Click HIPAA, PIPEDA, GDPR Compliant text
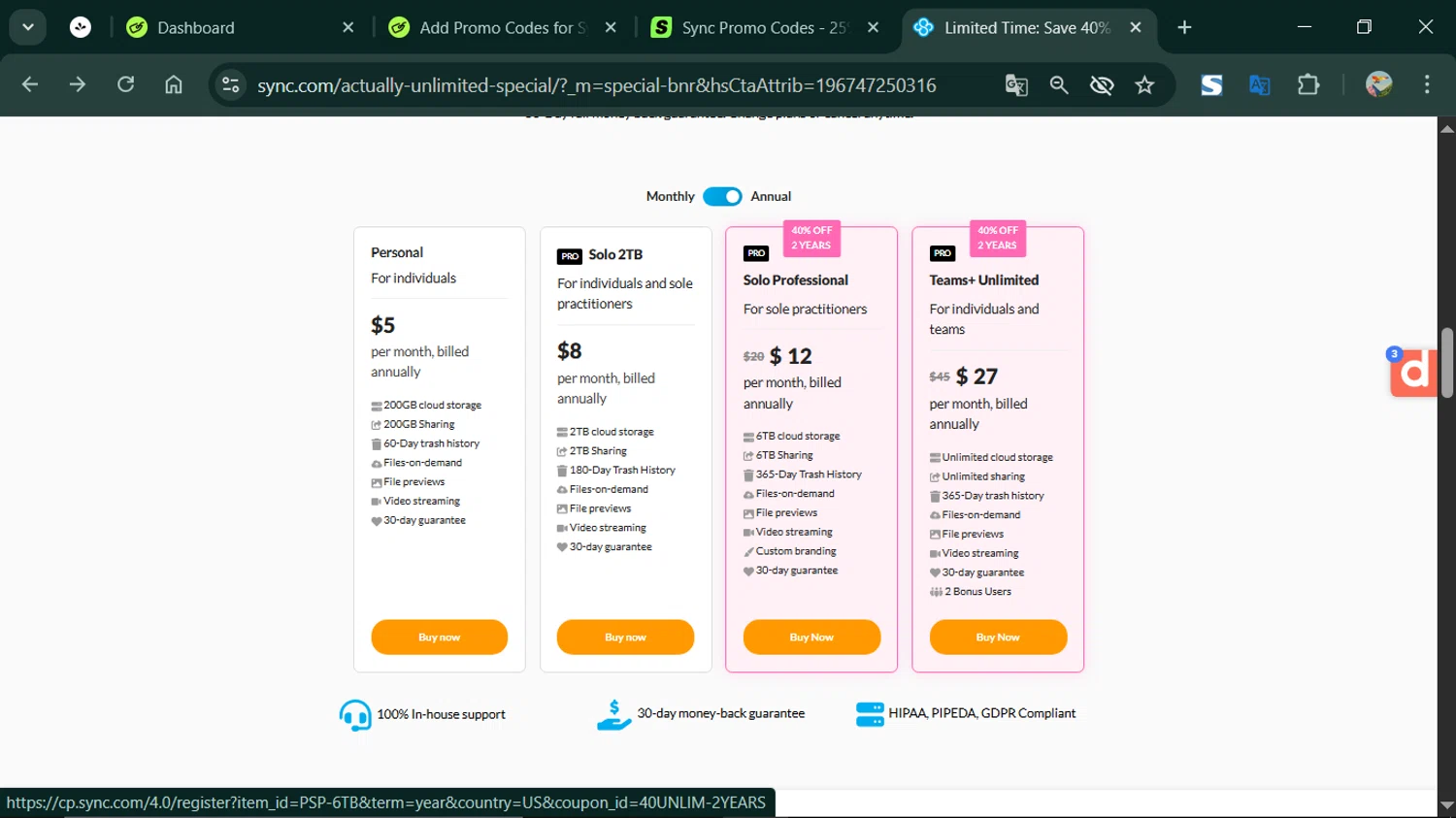The image size is (1456, 818). [982, 713]
